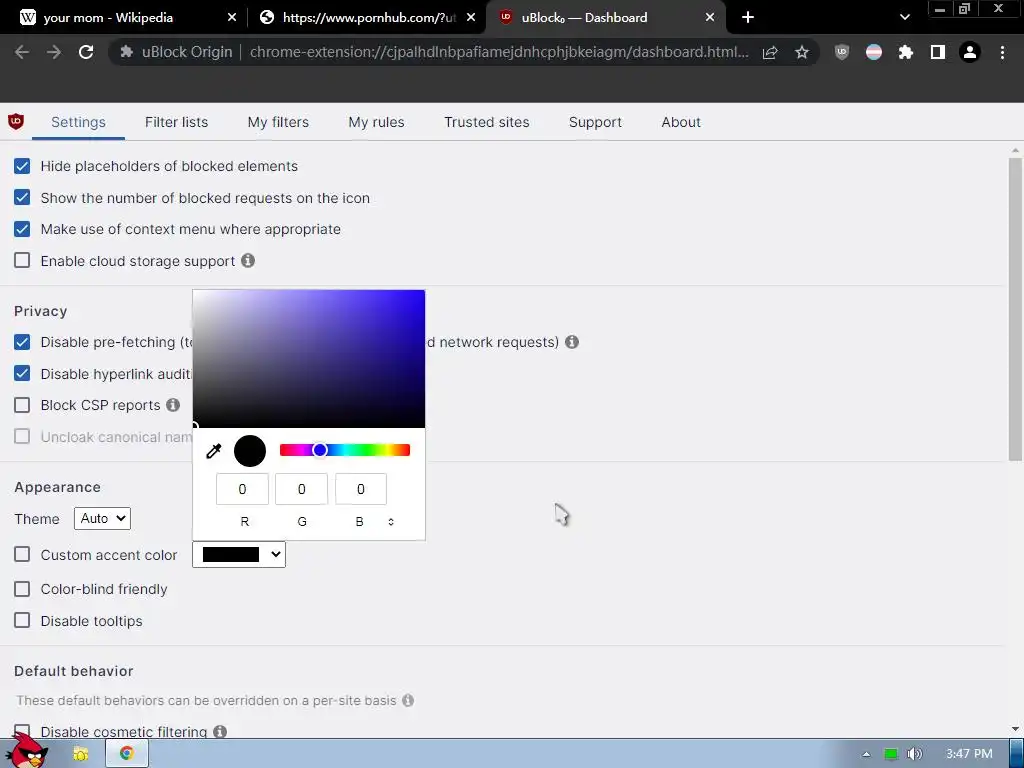The width and height of the screenshot is (1024, 768).
Task: Enable Block CSP reports checkbox
Action: click(x=22, y=405)
